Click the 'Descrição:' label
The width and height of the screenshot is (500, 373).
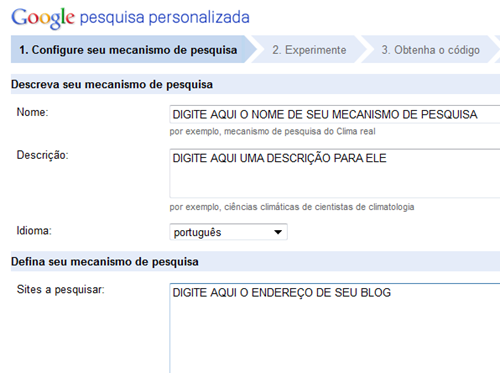(x=42, y=155)
